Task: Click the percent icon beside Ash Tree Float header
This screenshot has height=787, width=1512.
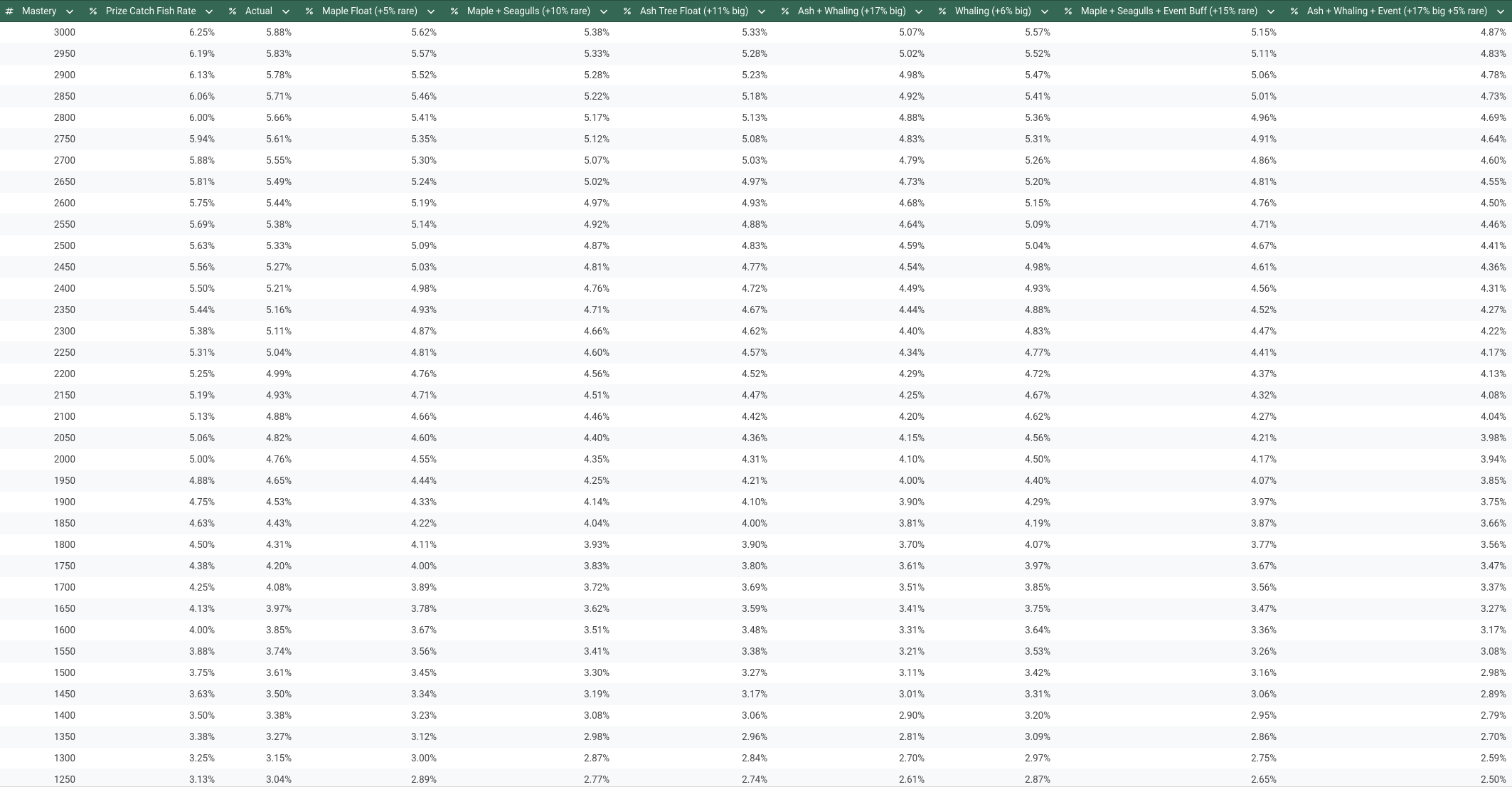Action: point(627,11)
